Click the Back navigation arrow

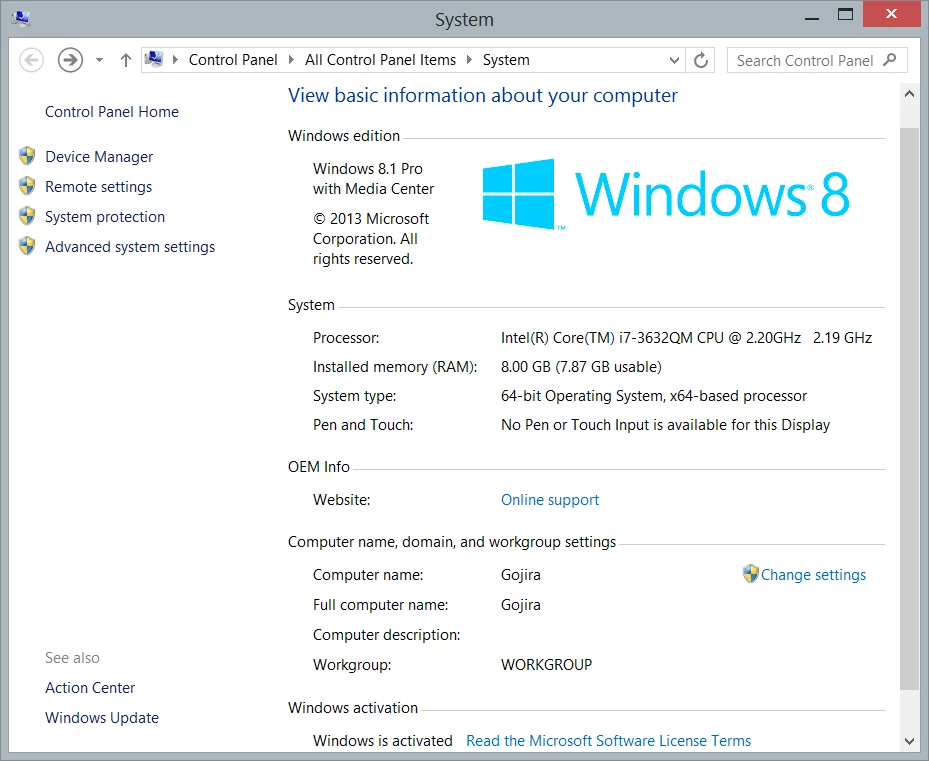31,60
